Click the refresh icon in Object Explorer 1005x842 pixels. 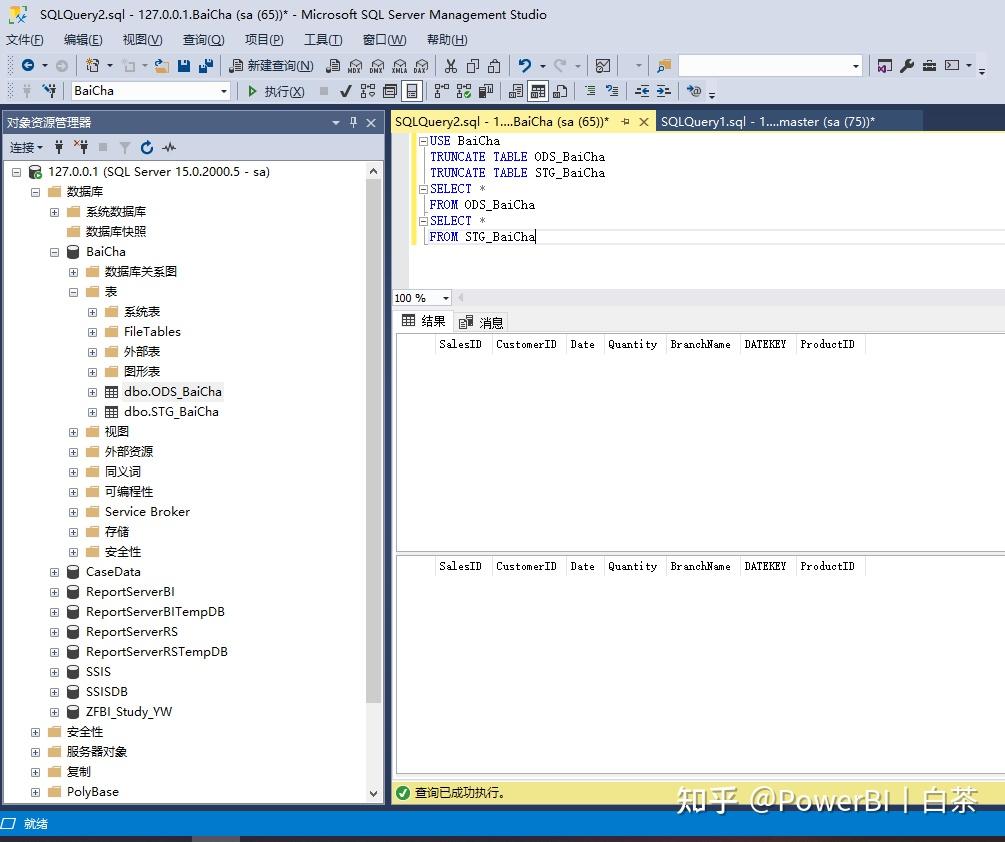[147, 147]
